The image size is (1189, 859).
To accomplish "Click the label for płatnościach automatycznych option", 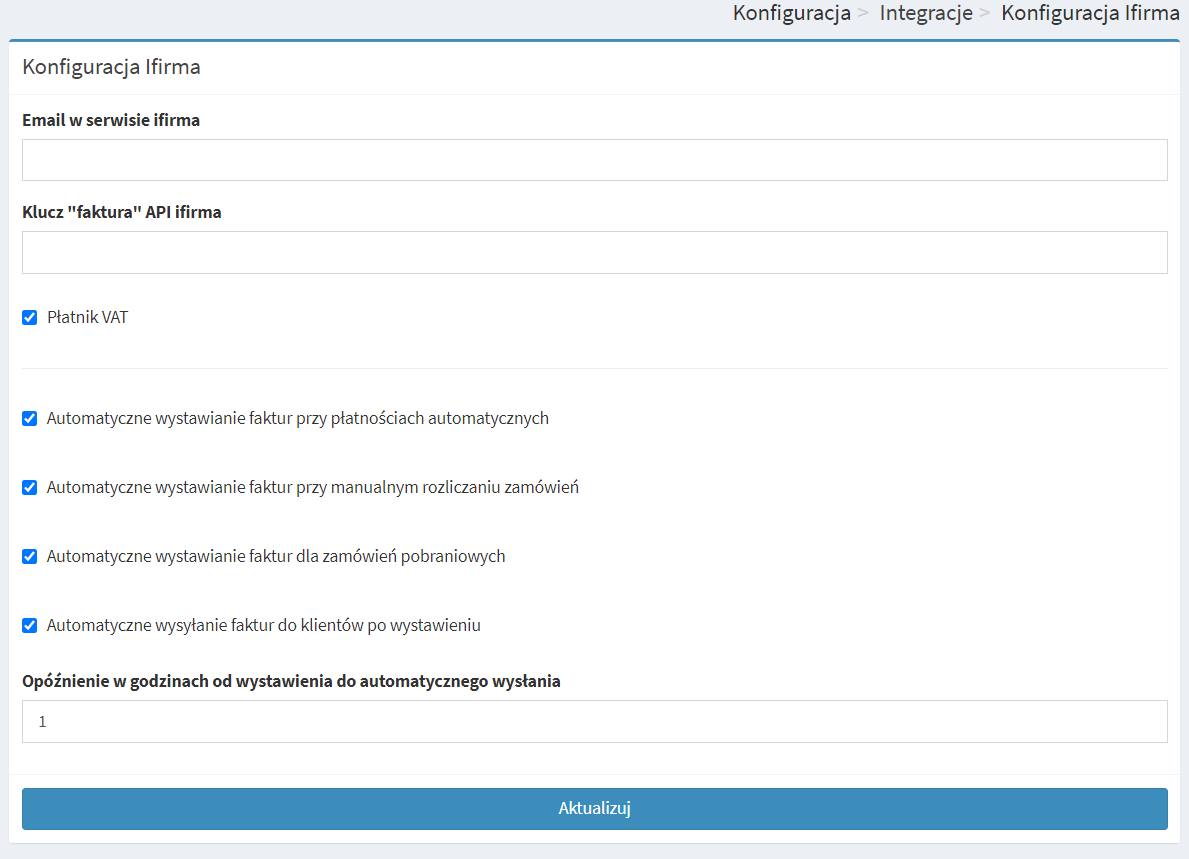I will (297, 419).
